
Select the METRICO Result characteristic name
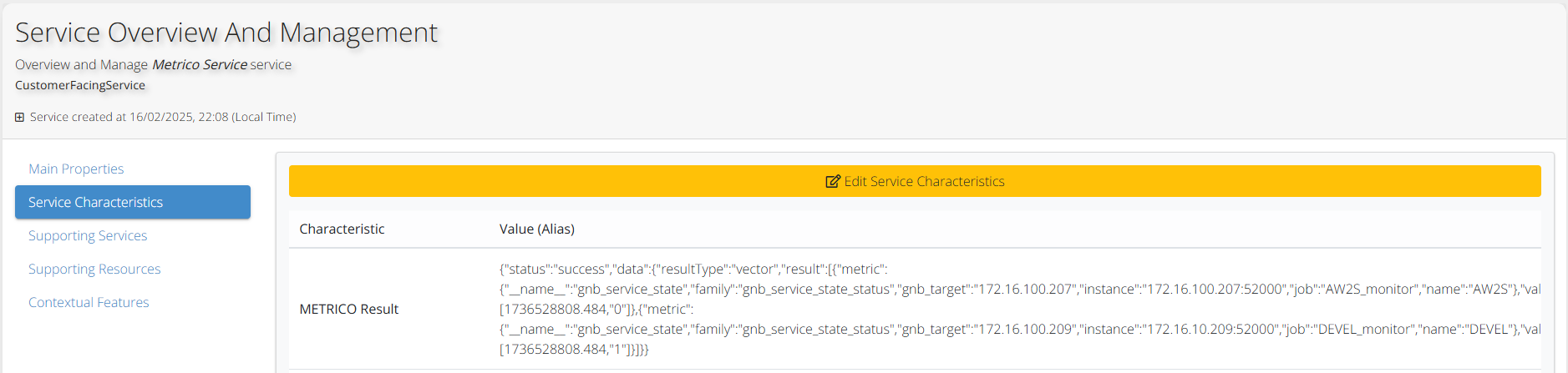348,309
